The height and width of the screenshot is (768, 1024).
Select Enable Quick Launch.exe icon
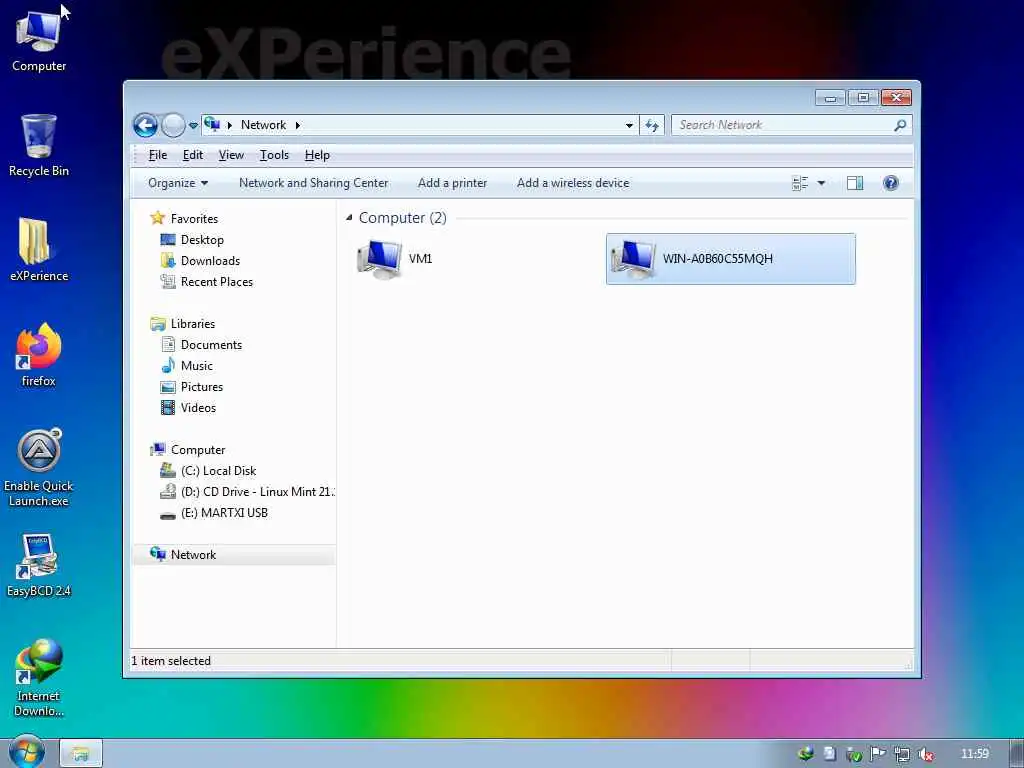[x=39, y=468]
